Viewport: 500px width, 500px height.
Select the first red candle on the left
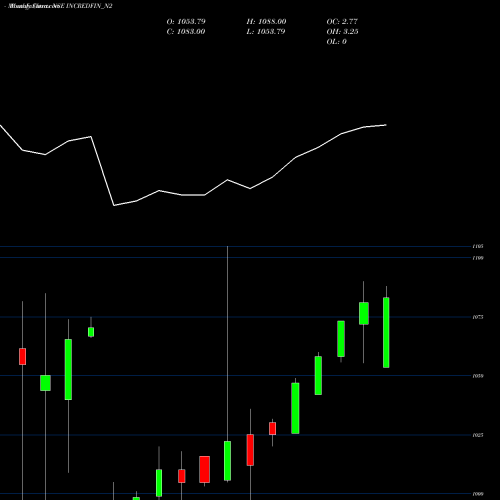(x=22, y=356)
